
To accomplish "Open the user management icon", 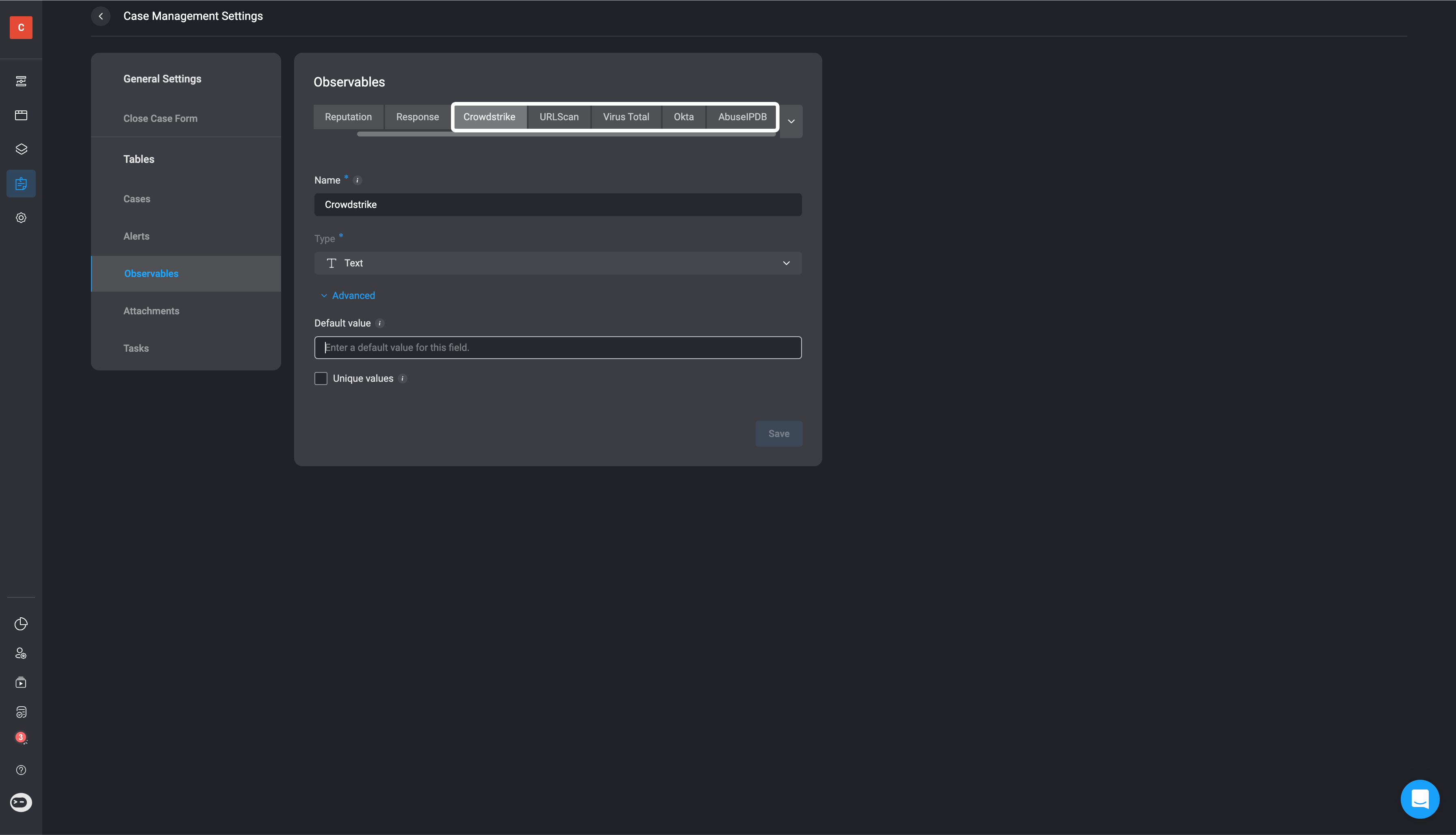I will (x=21, y=653).
